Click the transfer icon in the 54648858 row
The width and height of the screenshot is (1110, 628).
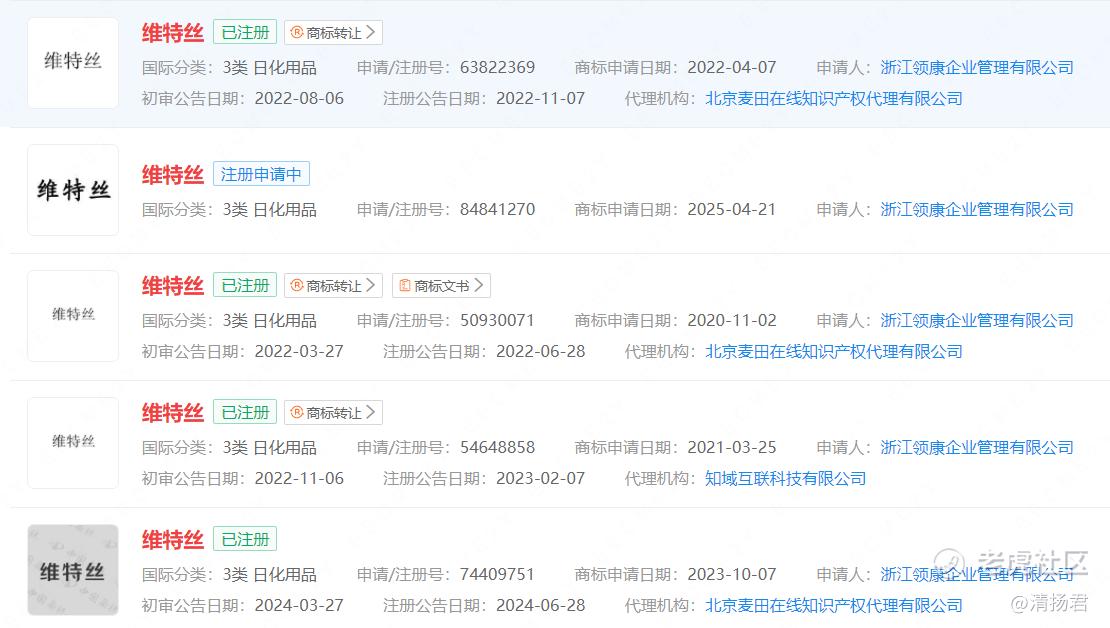[x=297, y=412]
